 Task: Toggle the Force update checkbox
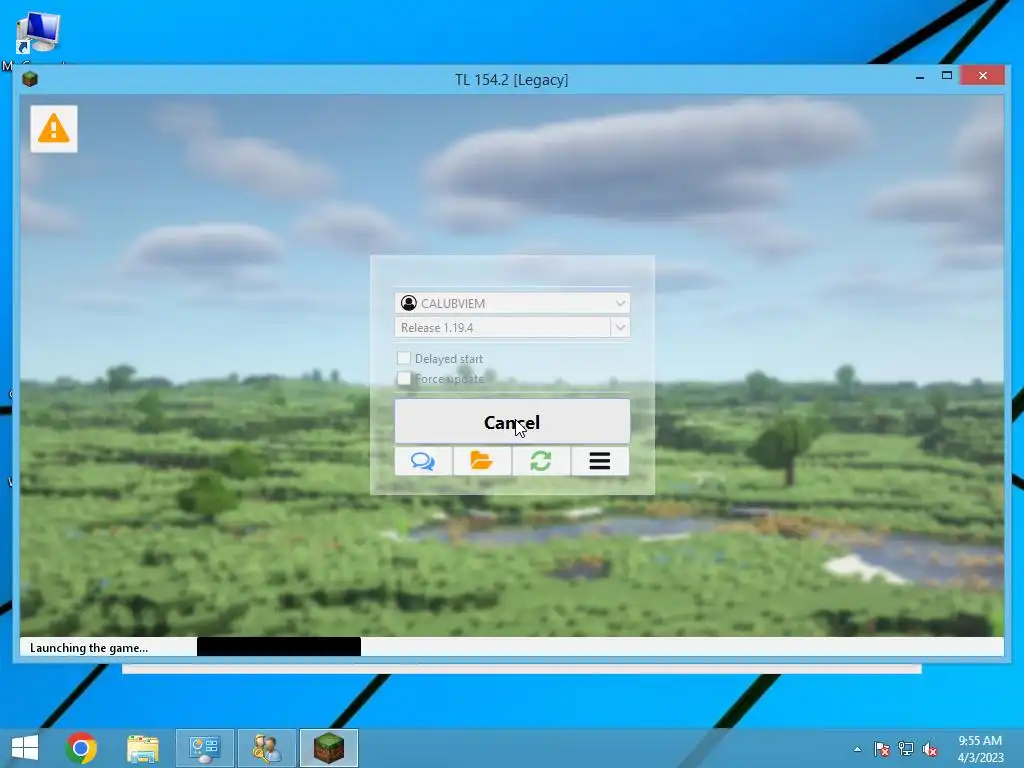click(x=404, y=378)
